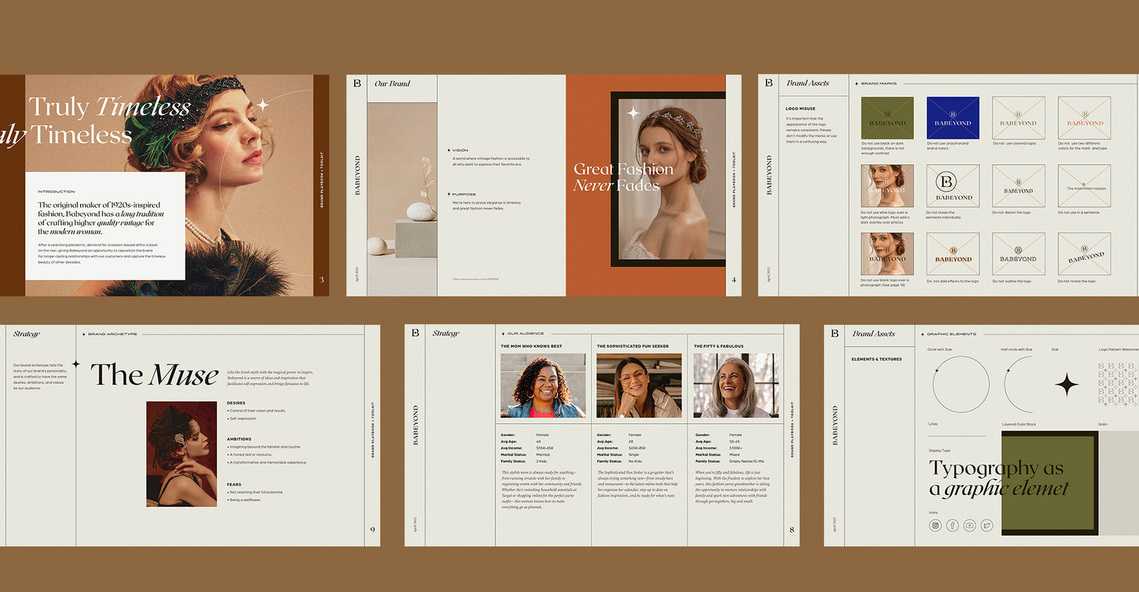Click the Strategy title on the Our Audience page
Viewport: 1139px width, 592px height.
point(446,333)
